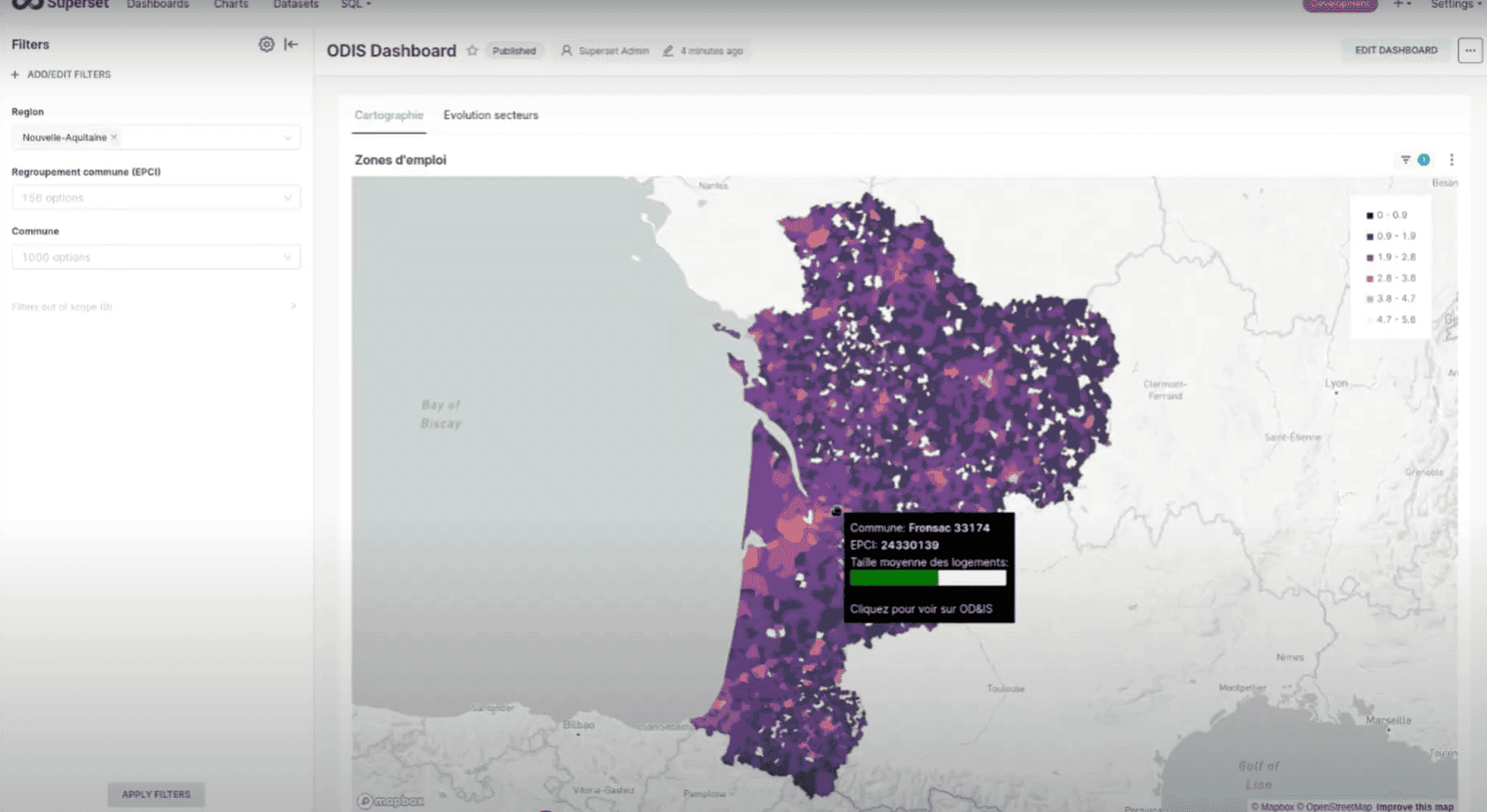Remove the Nouvelle-Aquitaine region tag
Image resolution: width=1487 pixels, height=812 pixels.
[114, 137]
